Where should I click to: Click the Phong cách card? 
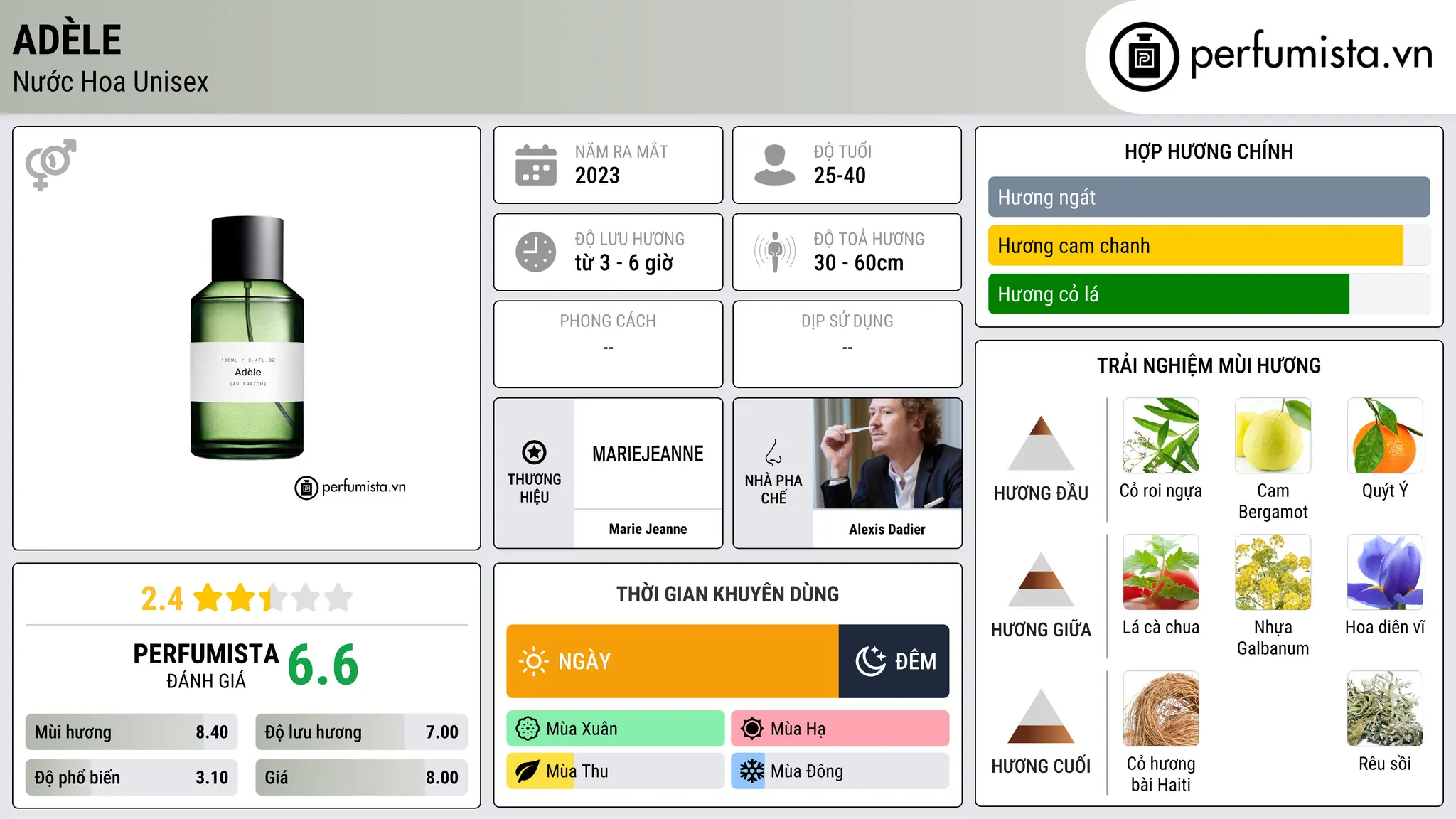tap(608, 344)
